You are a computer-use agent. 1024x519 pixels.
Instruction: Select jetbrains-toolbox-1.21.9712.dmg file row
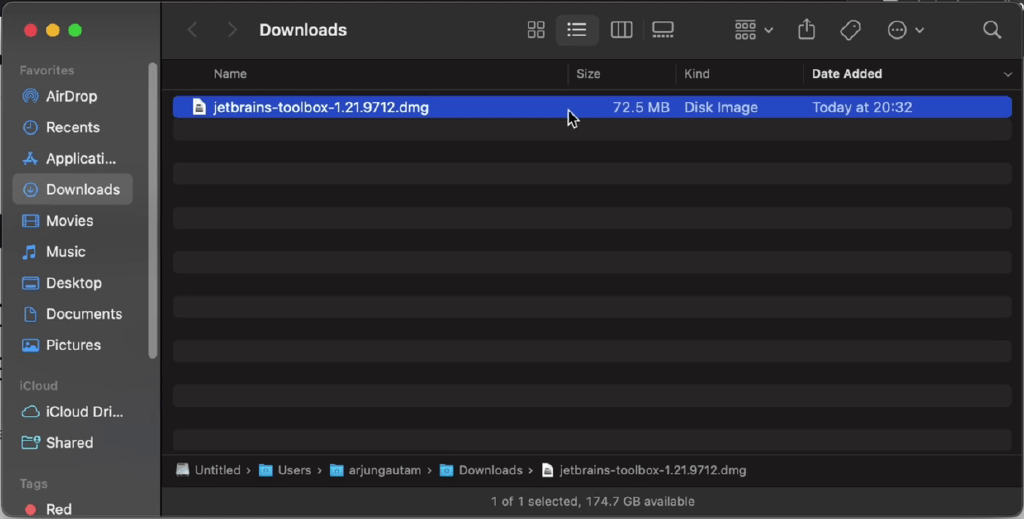[x=592, y=107]
